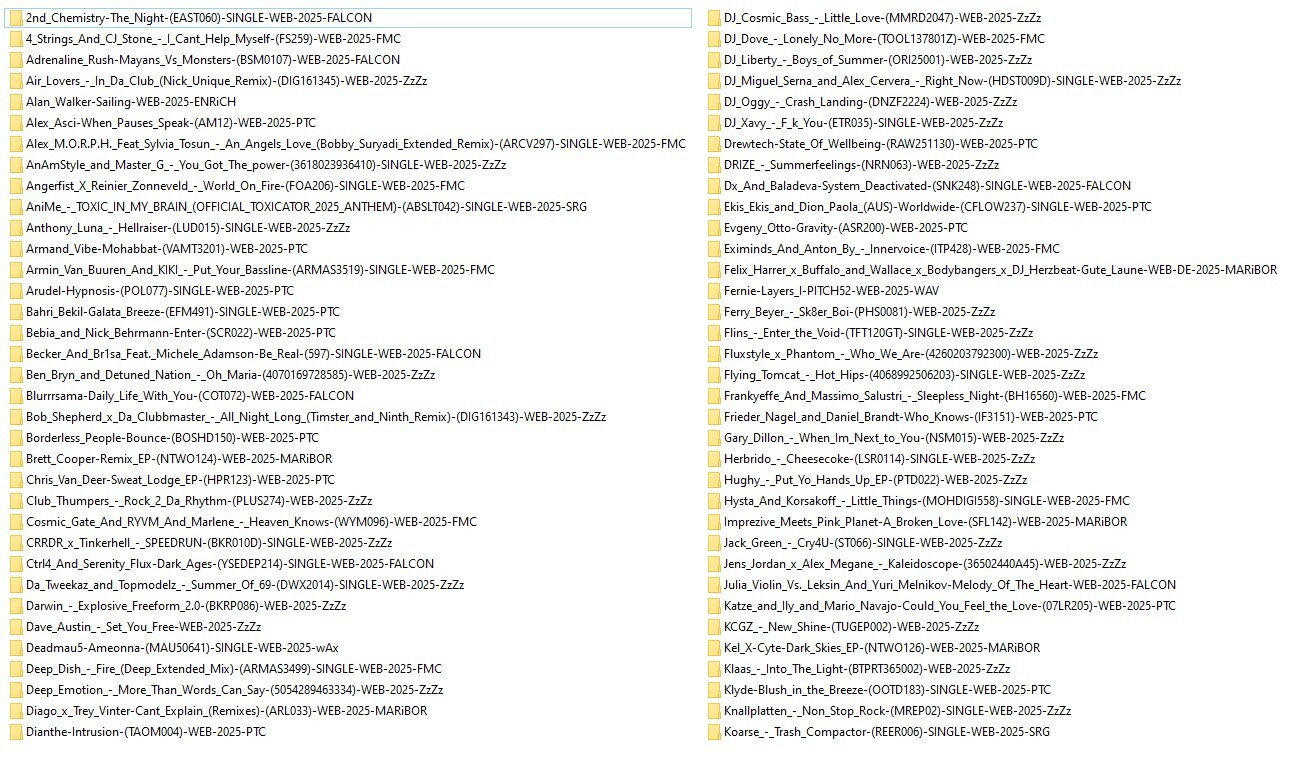This screenshot has height=760, width=1297.
Task: Click the DJ_Xavy folder name
Action: [x=863, y=123]
